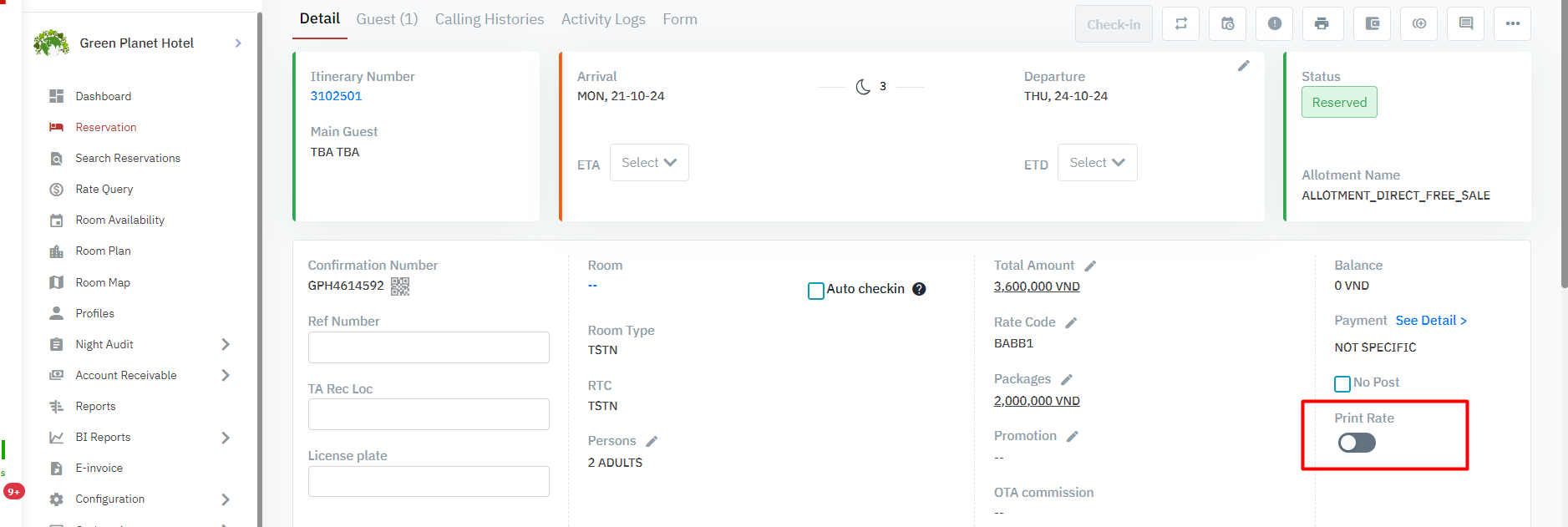Click the calendar clock toolbar icon
The image size is (1568, 527).
(x=1227, y=23)
